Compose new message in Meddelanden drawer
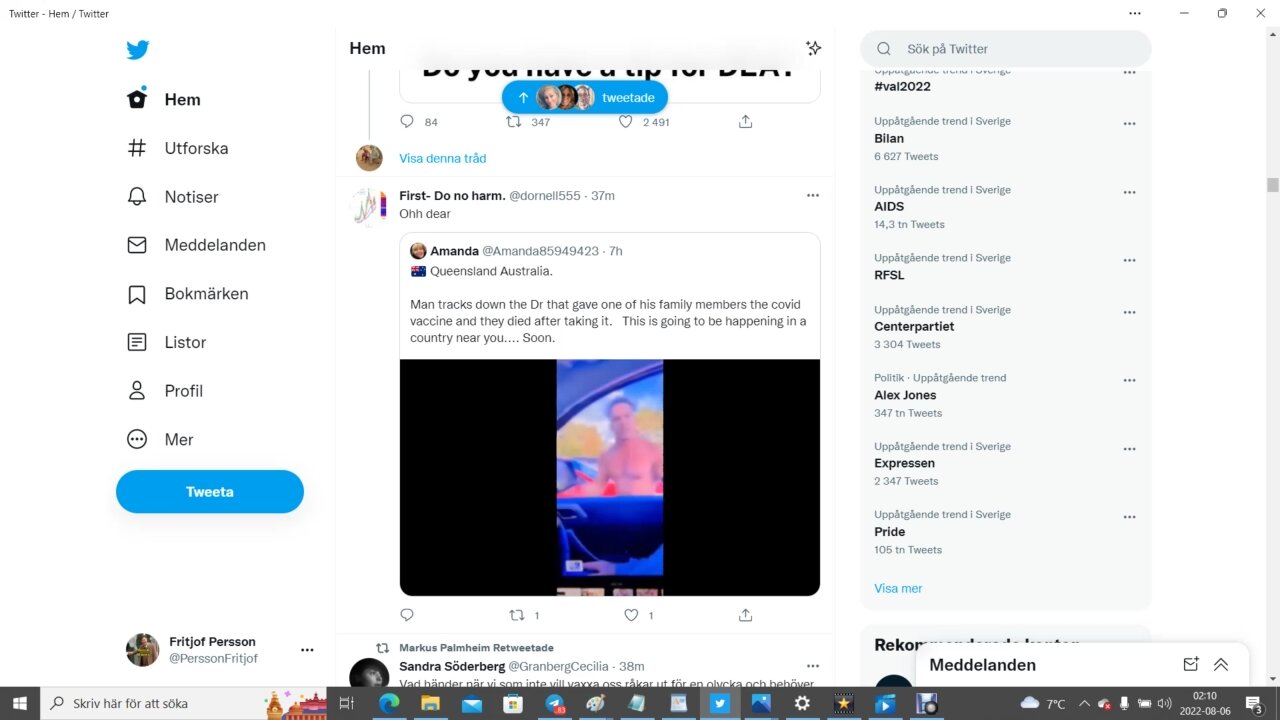The width and height of the screenshot is (1280, 720). coord(1190,664)
